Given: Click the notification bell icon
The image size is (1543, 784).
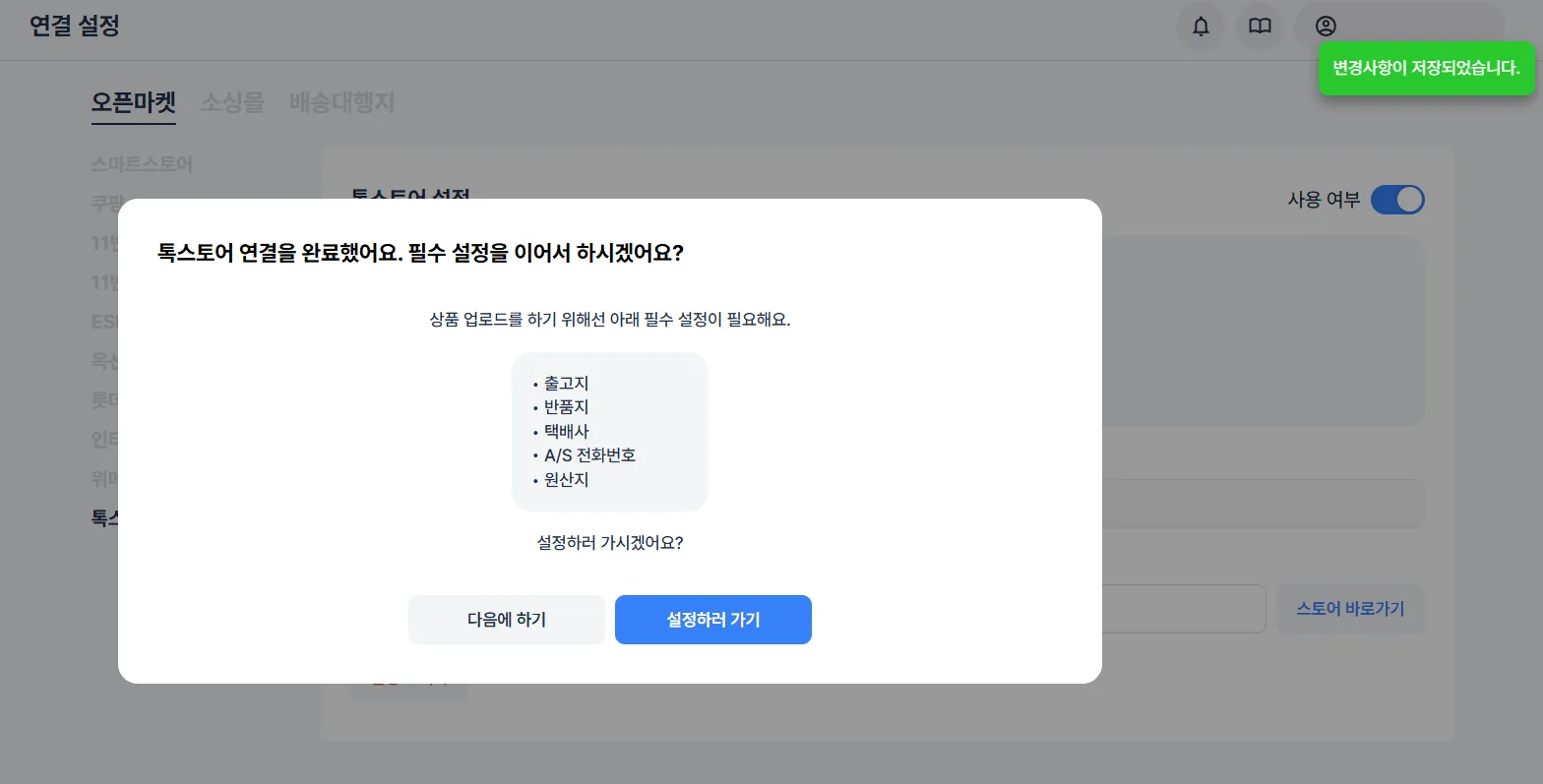Looking at the screenshot, I should pos(1201,27).
